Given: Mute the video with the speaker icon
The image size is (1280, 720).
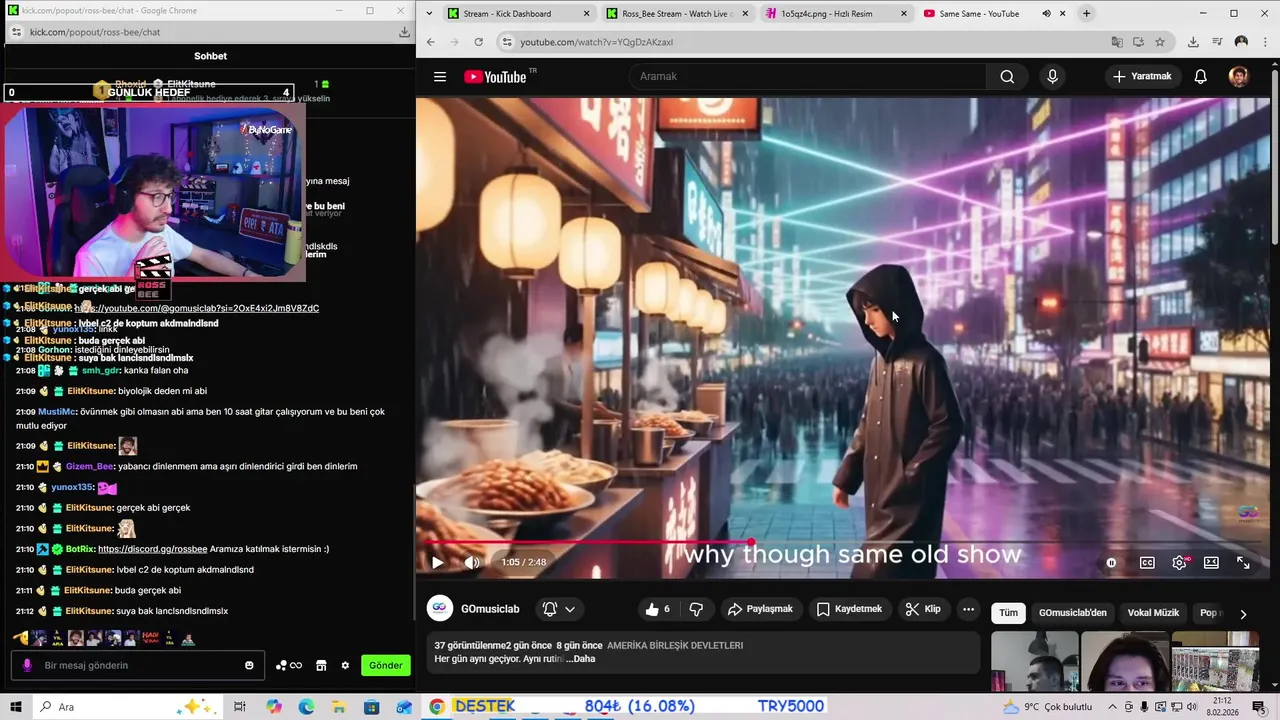Looking at the screenshot, I should click(x=472, y=562).
